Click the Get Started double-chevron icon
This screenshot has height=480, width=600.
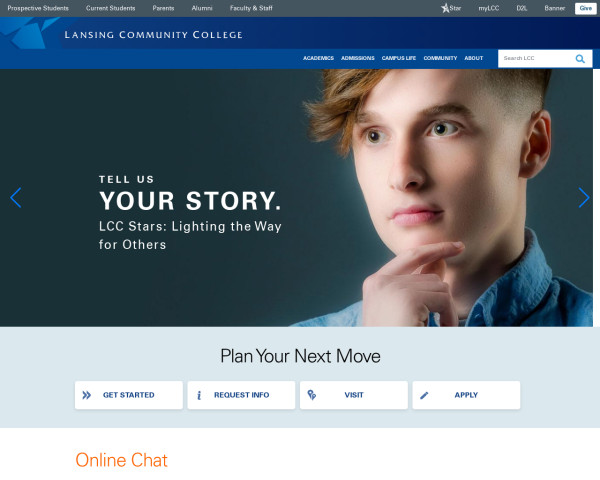pyautogui.click(x=87, y=395)
